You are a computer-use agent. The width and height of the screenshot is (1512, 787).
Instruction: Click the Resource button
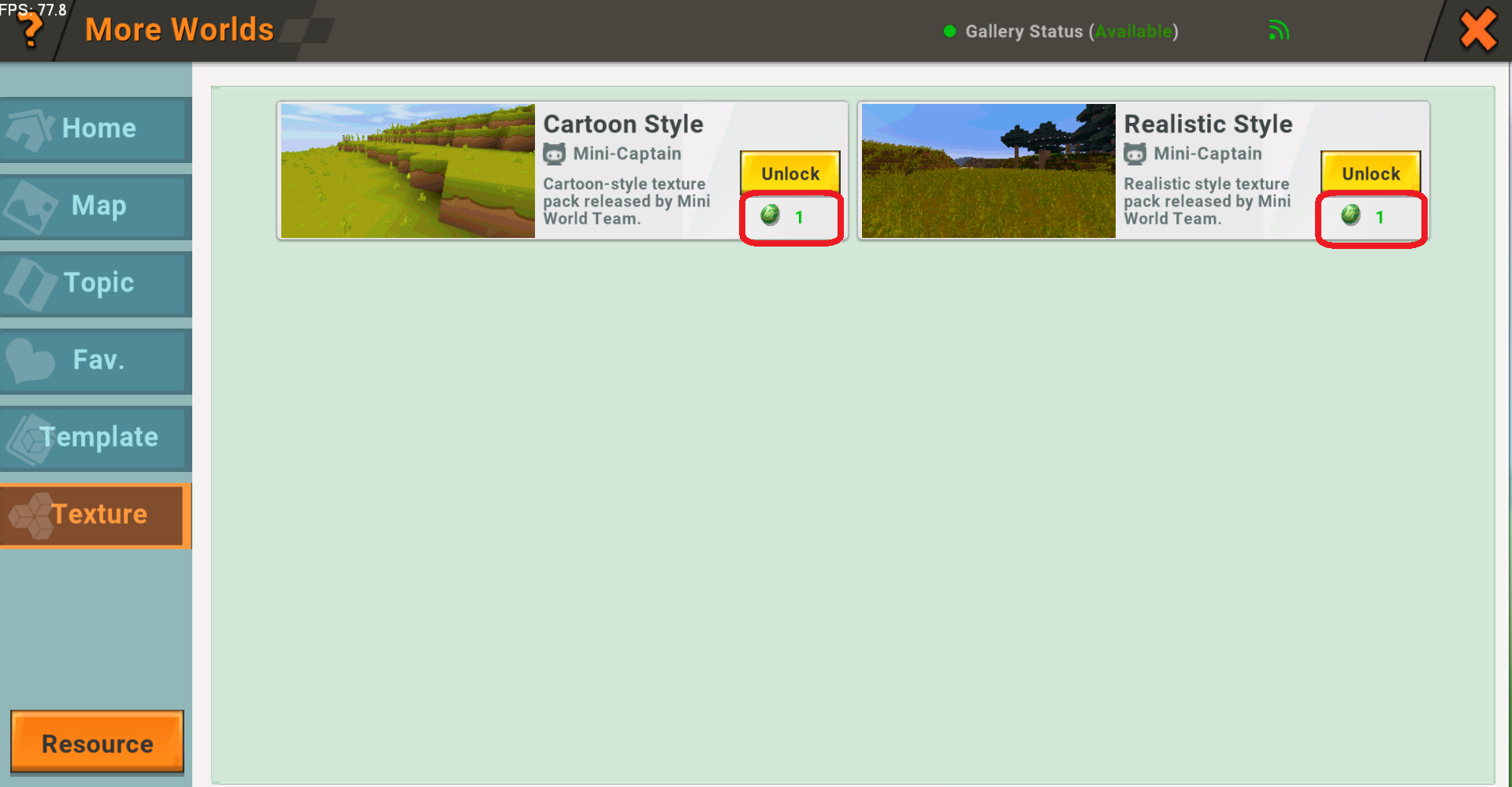coord(97,742)
